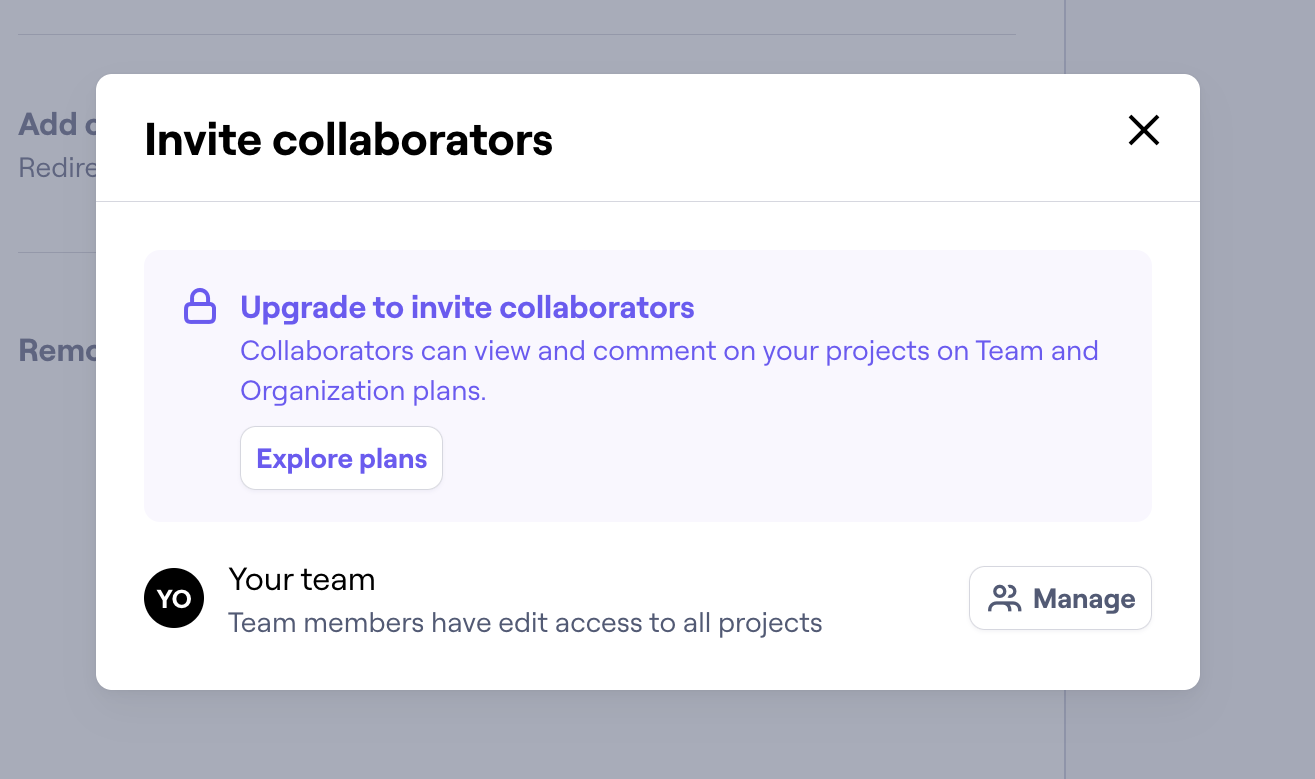Click "Team members have edit access" description
Viewport: 1315px width, 779px height.
(525, 623)
